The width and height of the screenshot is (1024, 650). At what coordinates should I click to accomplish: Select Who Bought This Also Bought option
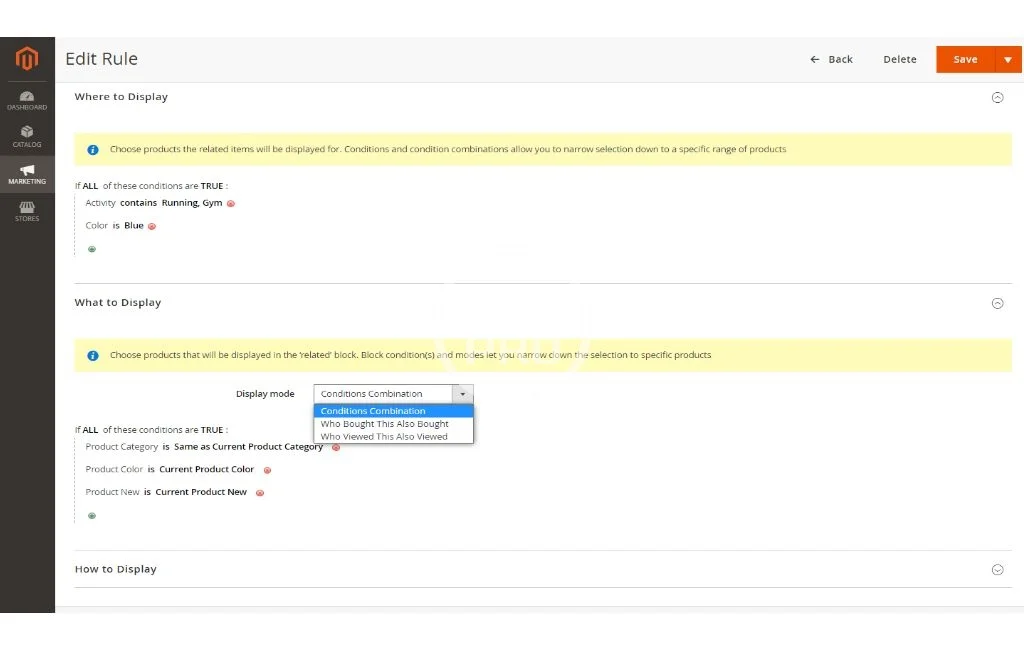384,424
